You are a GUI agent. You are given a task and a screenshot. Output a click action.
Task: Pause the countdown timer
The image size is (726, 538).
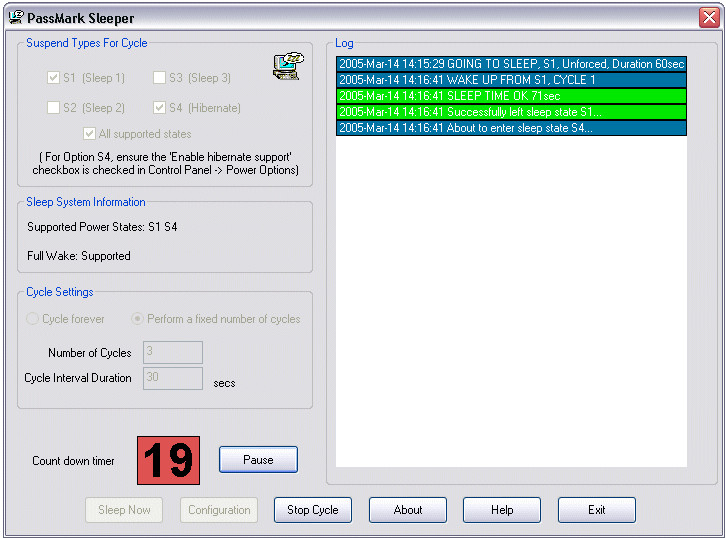(258, 459)
